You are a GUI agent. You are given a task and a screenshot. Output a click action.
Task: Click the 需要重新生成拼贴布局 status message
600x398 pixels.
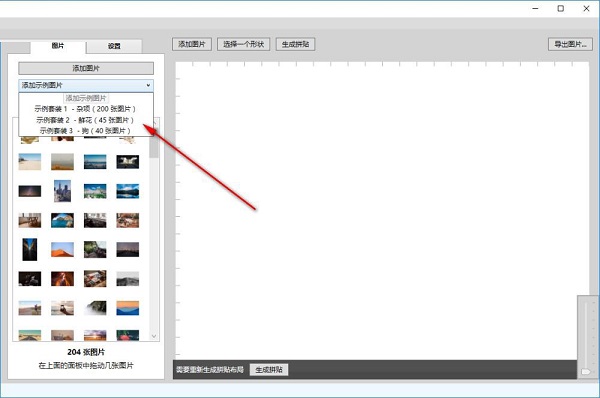coord(210,370)
